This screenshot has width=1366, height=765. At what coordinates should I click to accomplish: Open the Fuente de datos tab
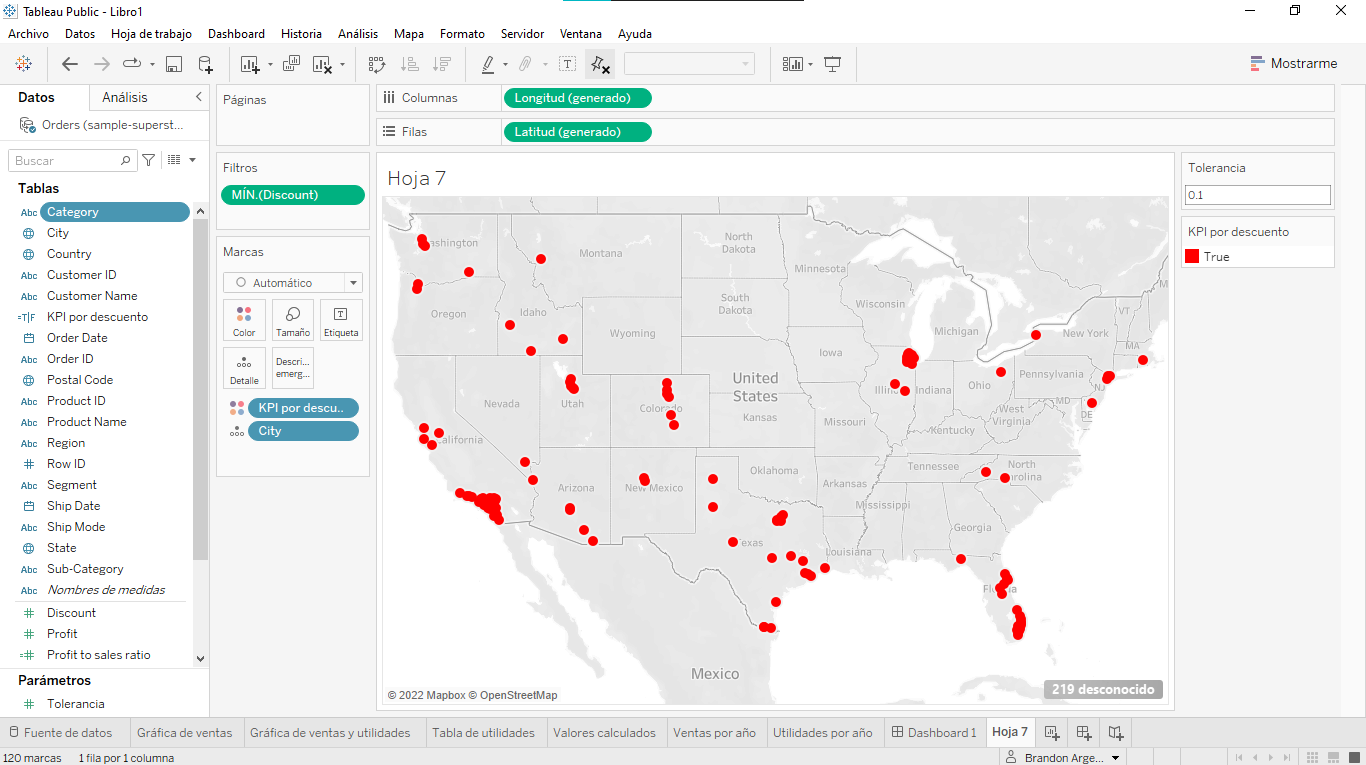[60, 733]
